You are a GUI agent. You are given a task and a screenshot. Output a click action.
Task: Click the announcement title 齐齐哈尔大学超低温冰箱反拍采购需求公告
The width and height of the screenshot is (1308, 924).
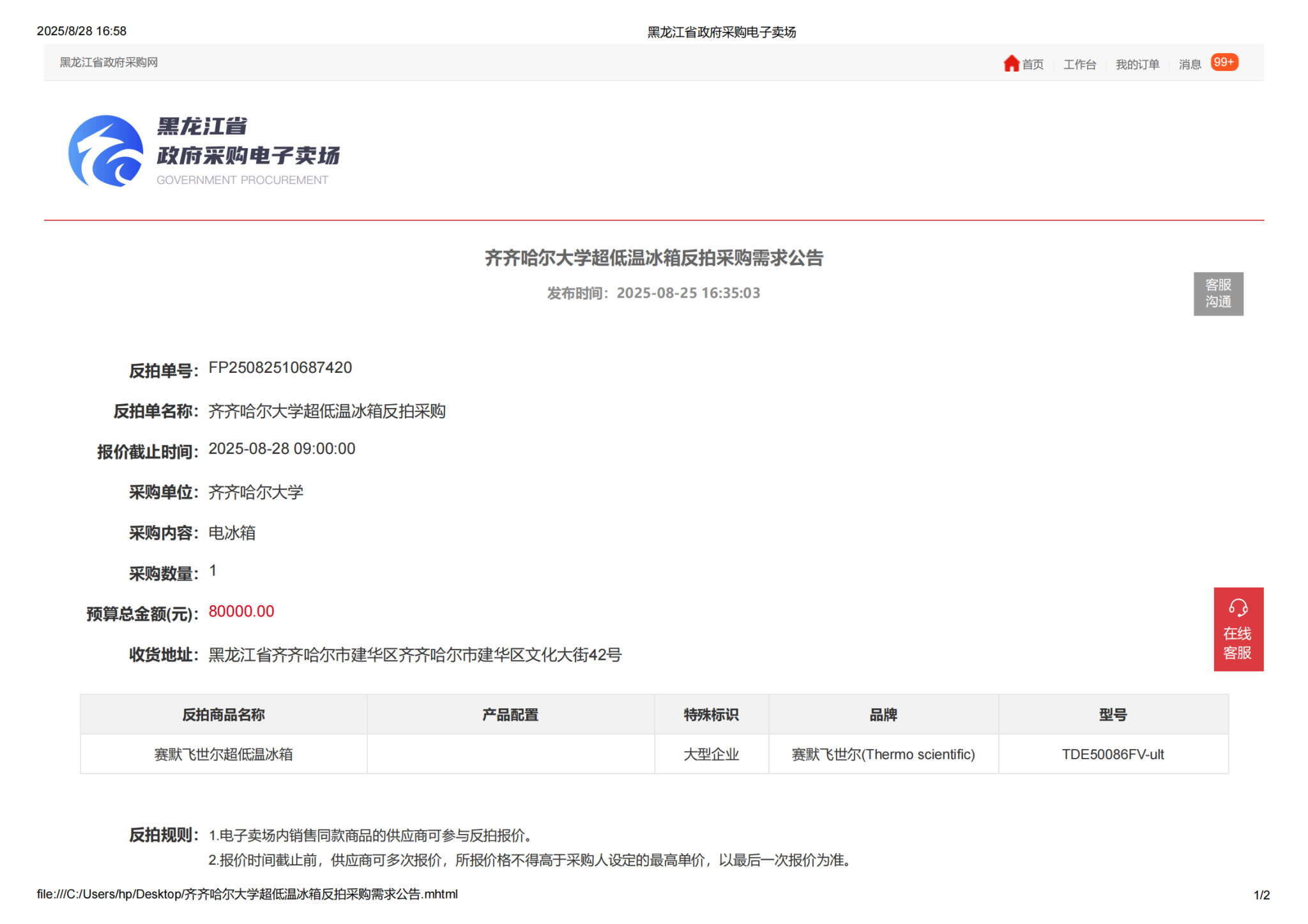point(653,258)
